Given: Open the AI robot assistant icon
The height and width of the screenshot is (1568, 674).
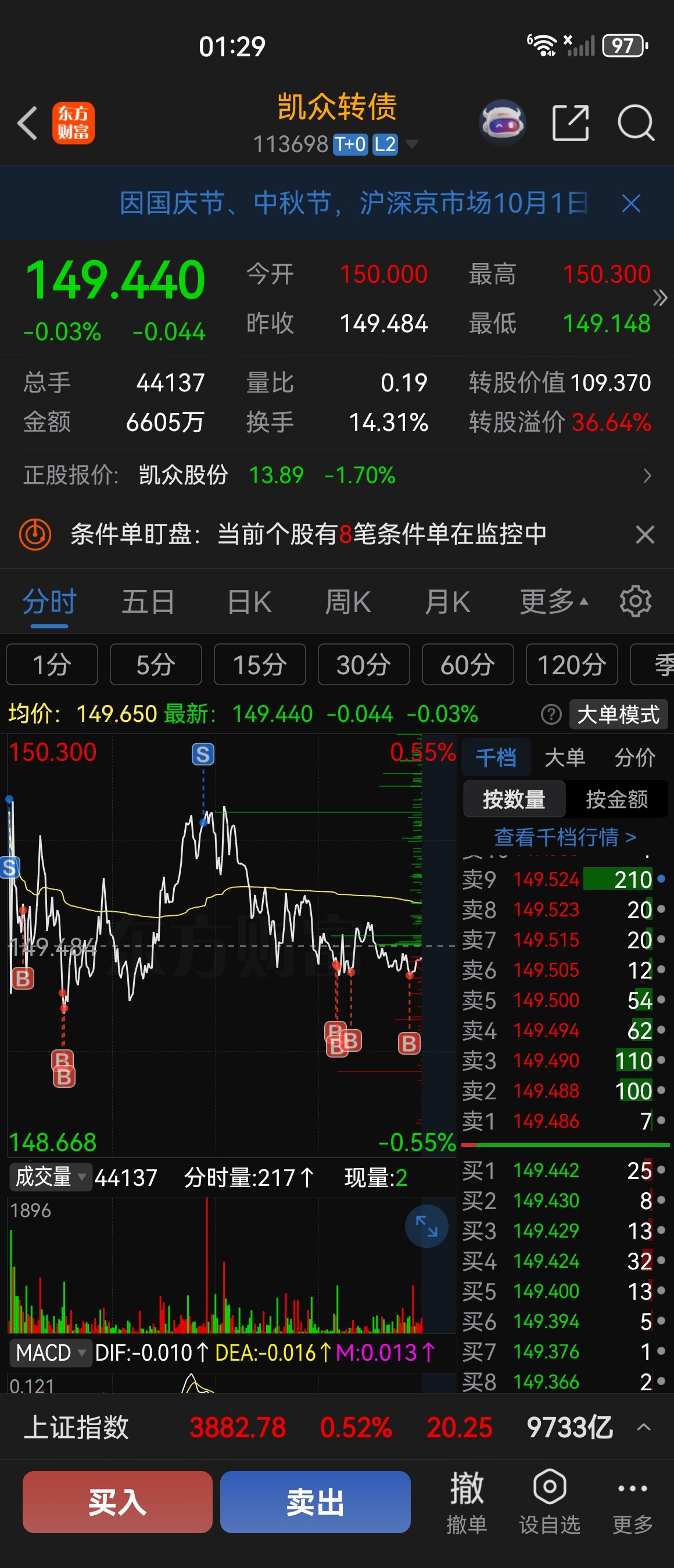Looking at the screenshot, I should click(503, 123).
